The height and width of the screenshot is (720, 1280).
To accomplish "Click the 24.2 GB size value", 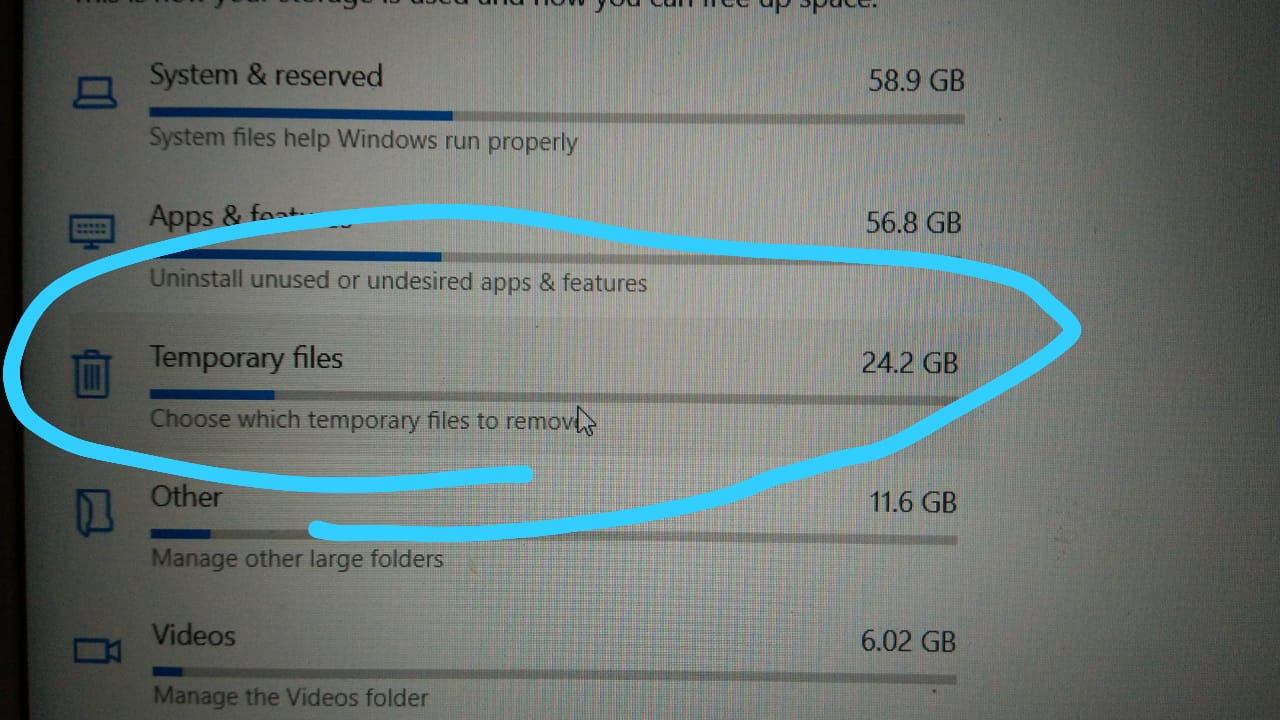I will pos(910,362).
